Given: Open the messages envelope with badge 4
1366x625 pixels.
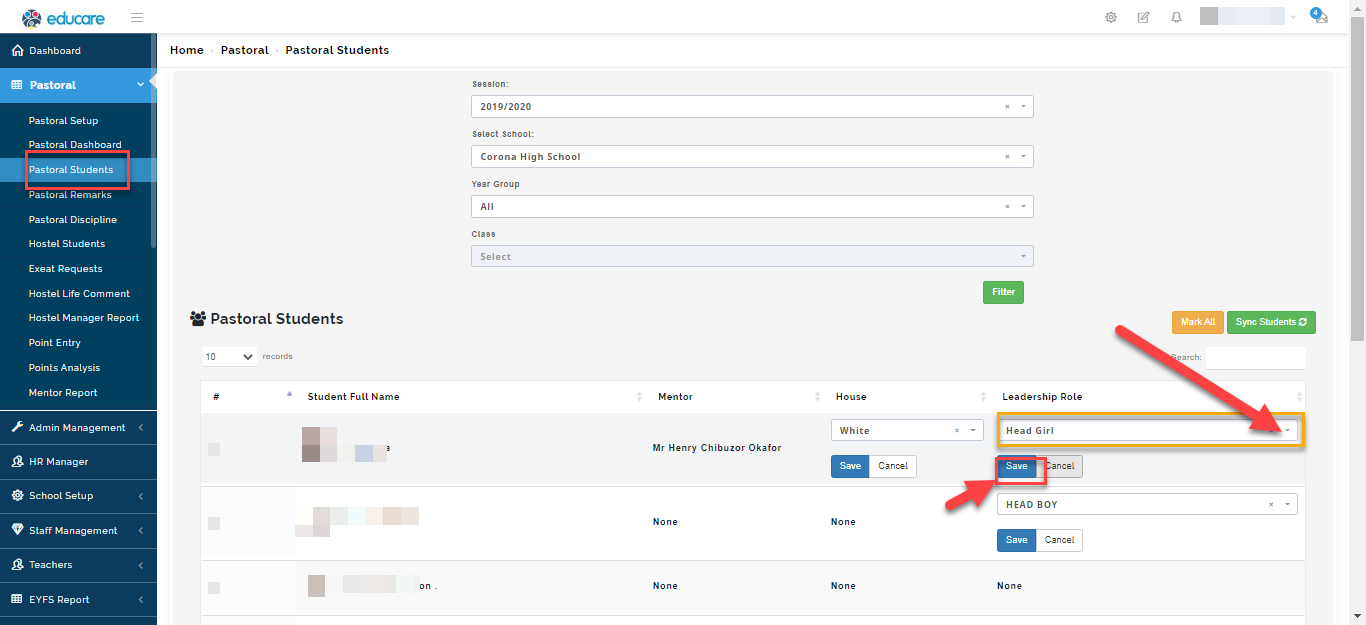Looking at the screenshot, I should click(x=1320, y=16).
